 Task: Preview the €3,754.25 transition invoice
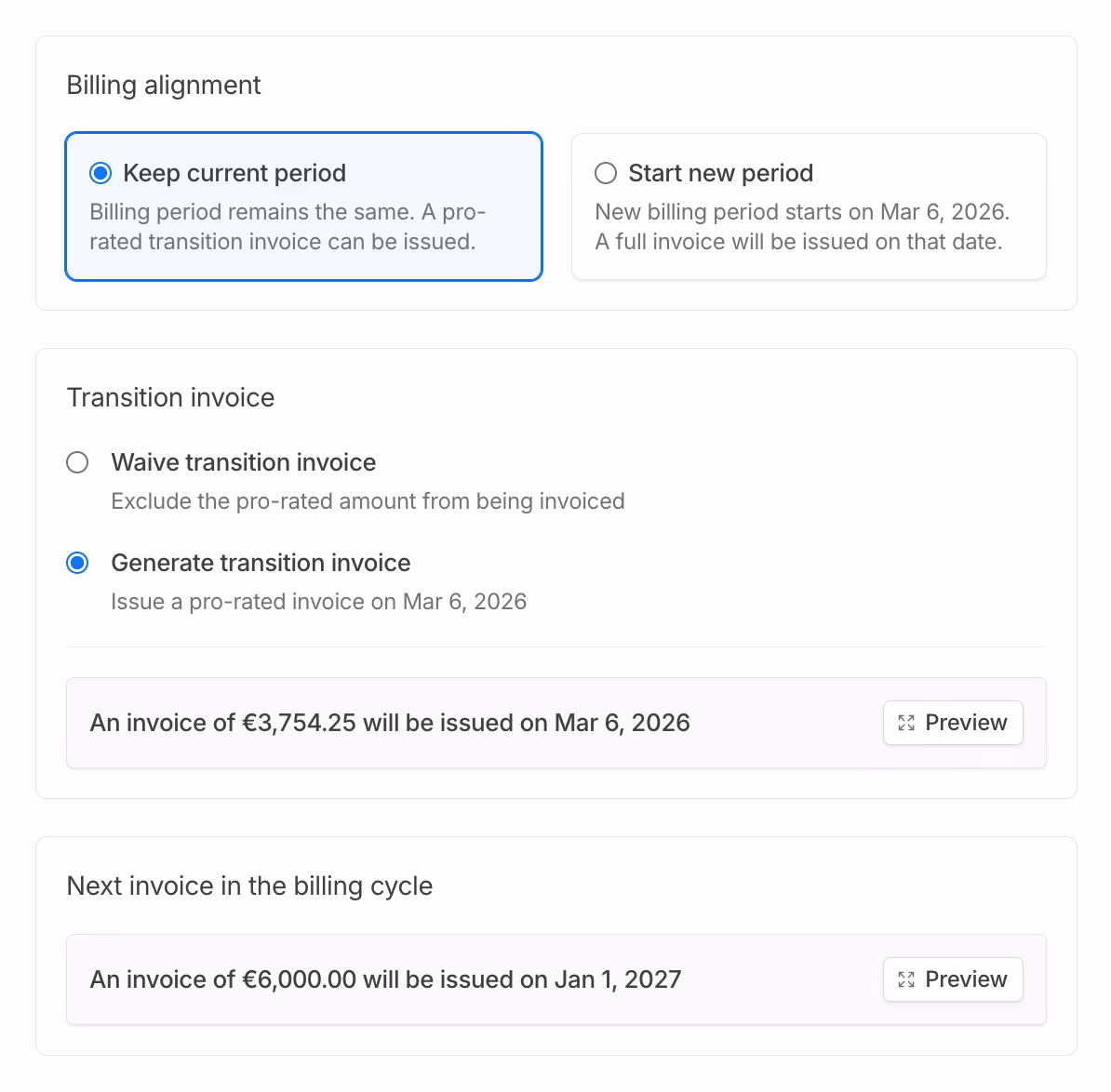click(952, 722)
